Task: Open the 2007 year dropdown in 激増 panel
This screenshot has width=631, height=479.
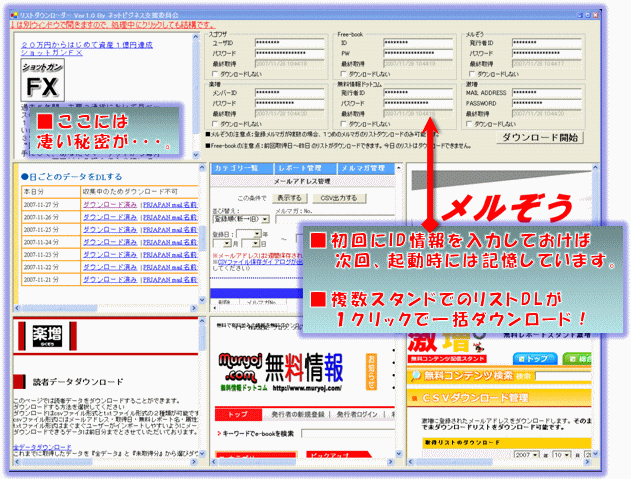Action: 526,455
